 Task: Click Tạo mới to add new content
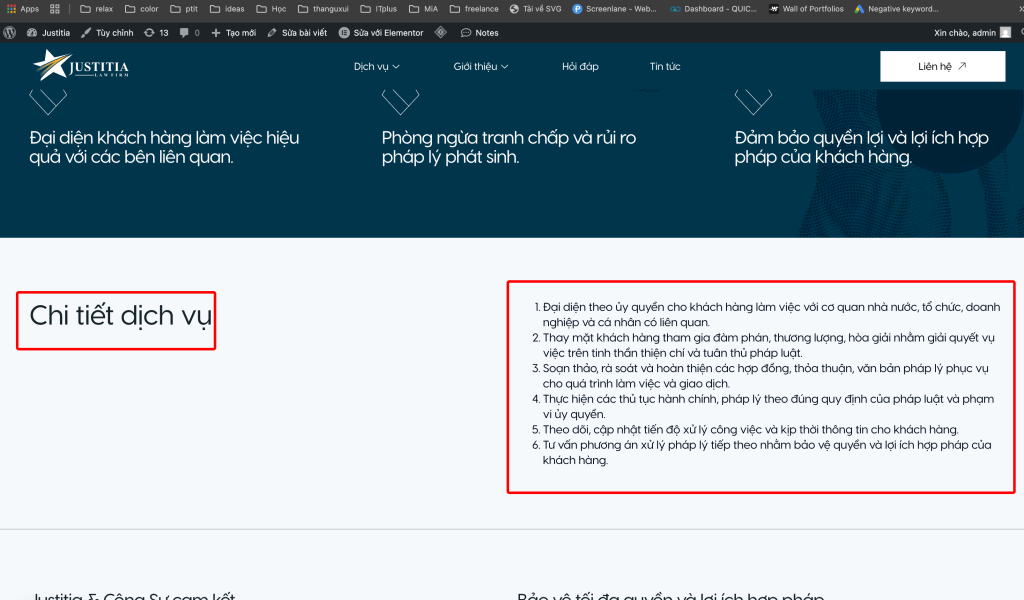[234, 32]
